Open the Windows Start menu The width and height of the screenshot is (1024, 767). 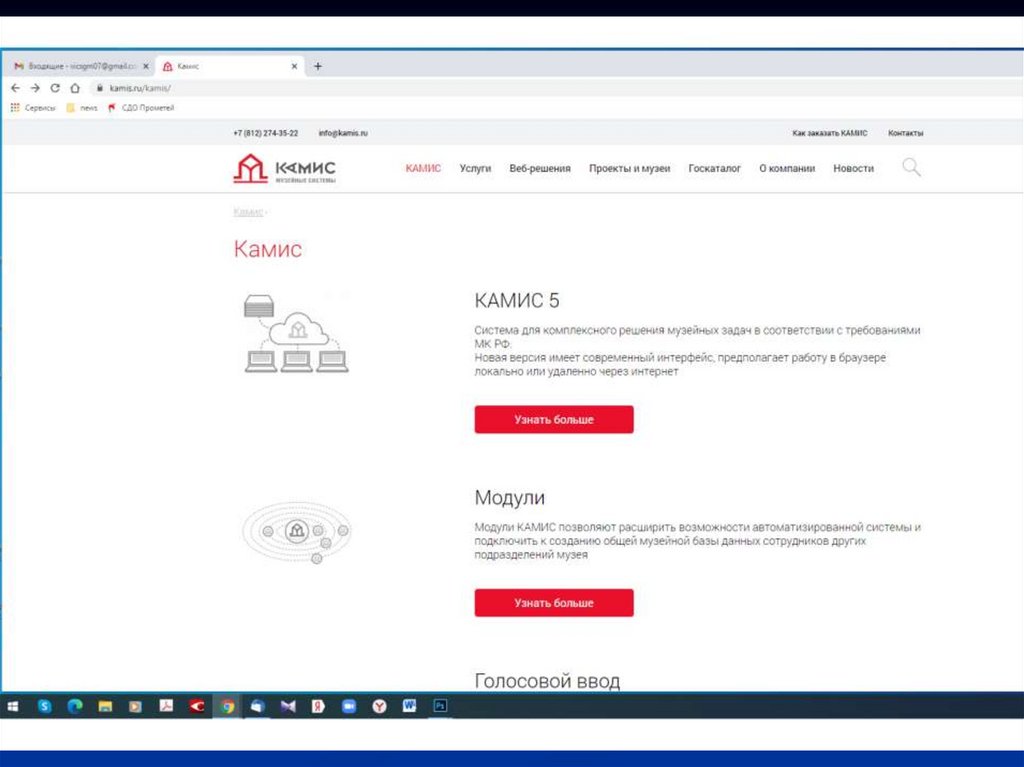(x=13, y=706)
